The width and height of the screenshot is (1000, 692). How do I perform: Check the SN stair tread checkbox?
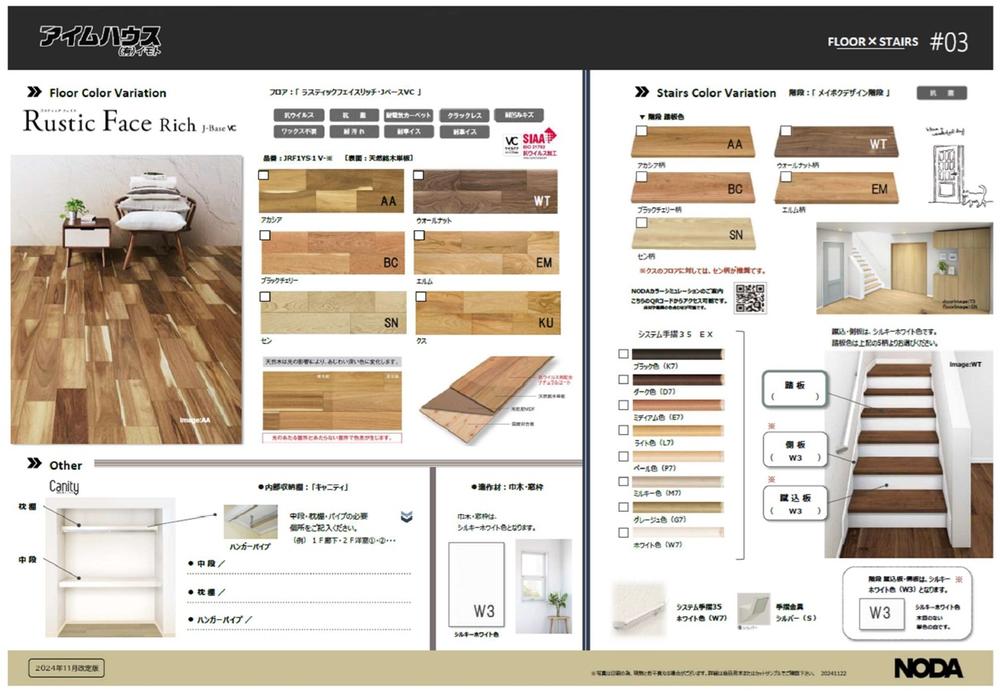[x=642, y=223]
